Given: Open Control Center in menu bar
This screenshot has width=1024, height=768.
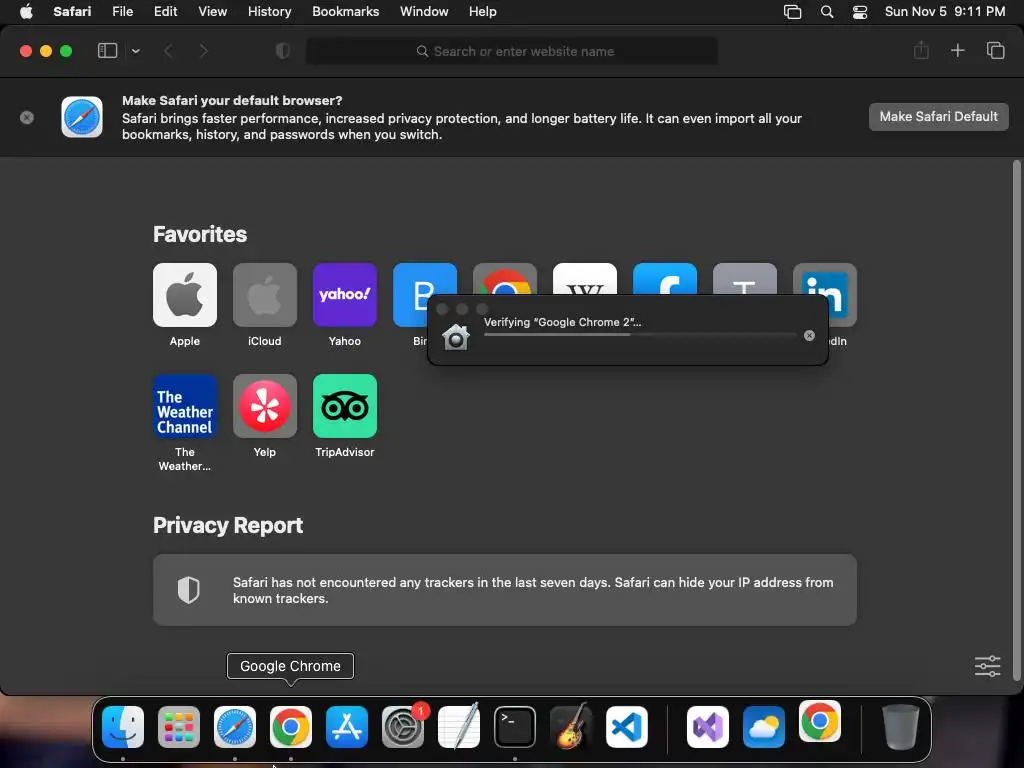Looking at the screenshot, I should [x=860, y=12].
